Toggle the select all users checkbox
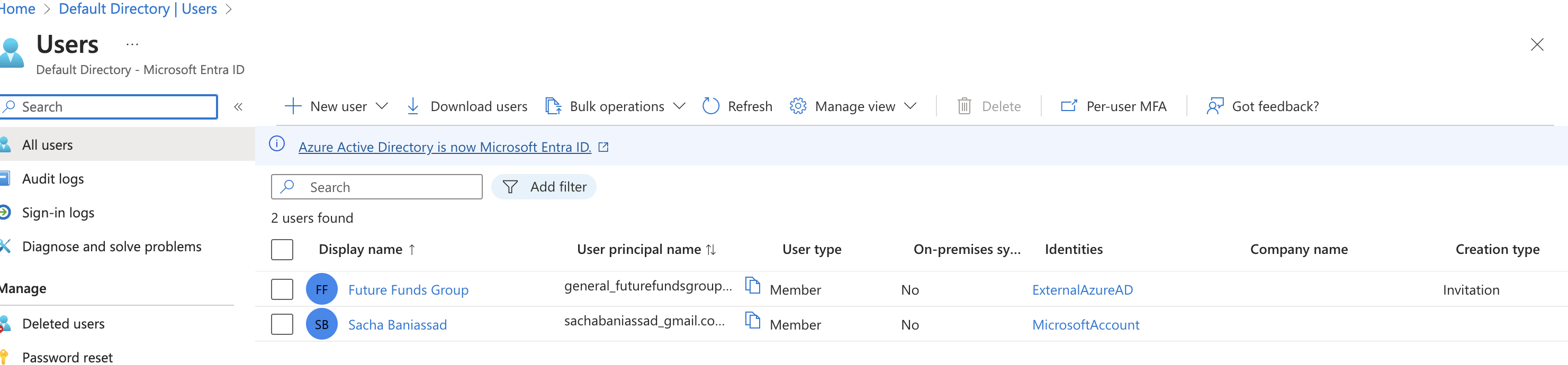 [x=282, y=250]
